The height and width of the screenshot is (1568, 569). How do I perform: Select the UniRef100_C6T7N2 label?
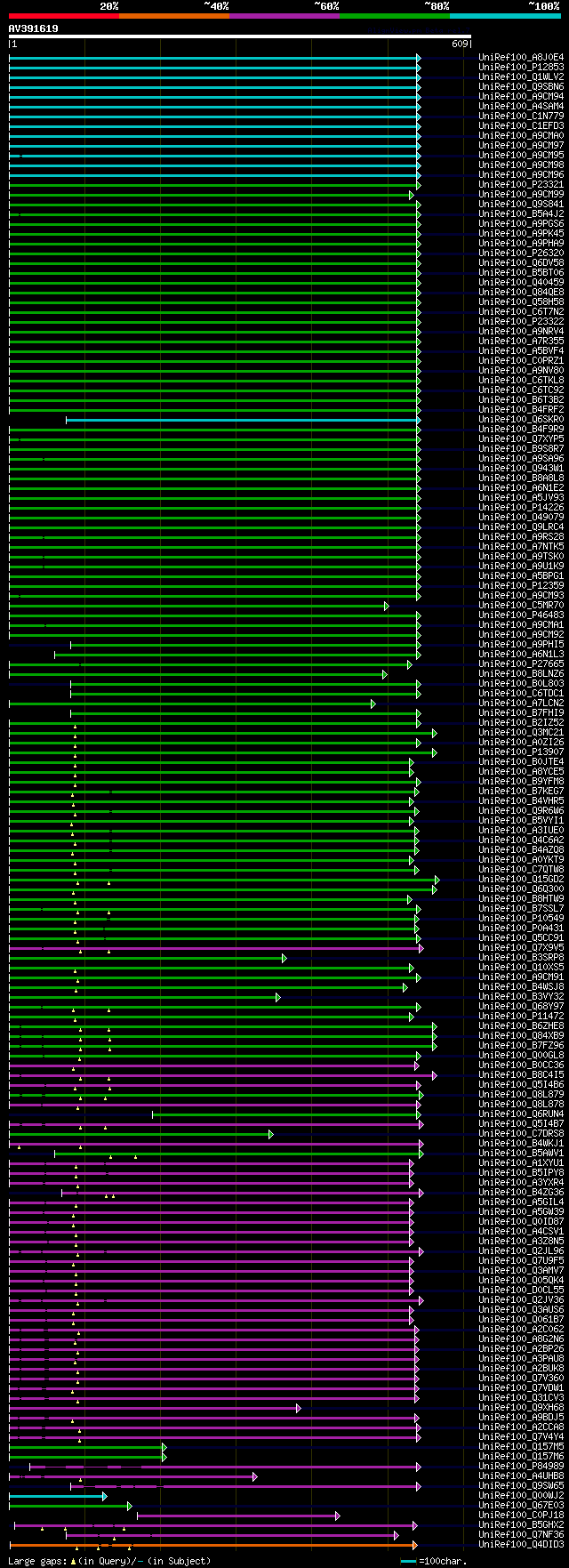click(x=521, y=311)
